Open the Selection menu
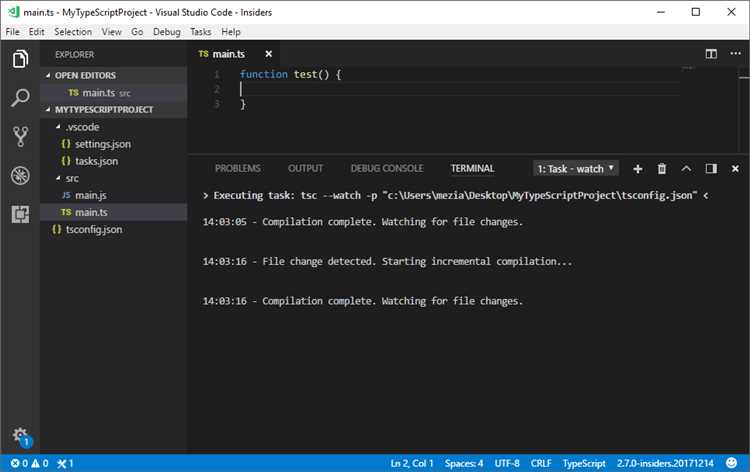Image resolution: width=750 pixels, height=472 pixels. click(73, 32)
